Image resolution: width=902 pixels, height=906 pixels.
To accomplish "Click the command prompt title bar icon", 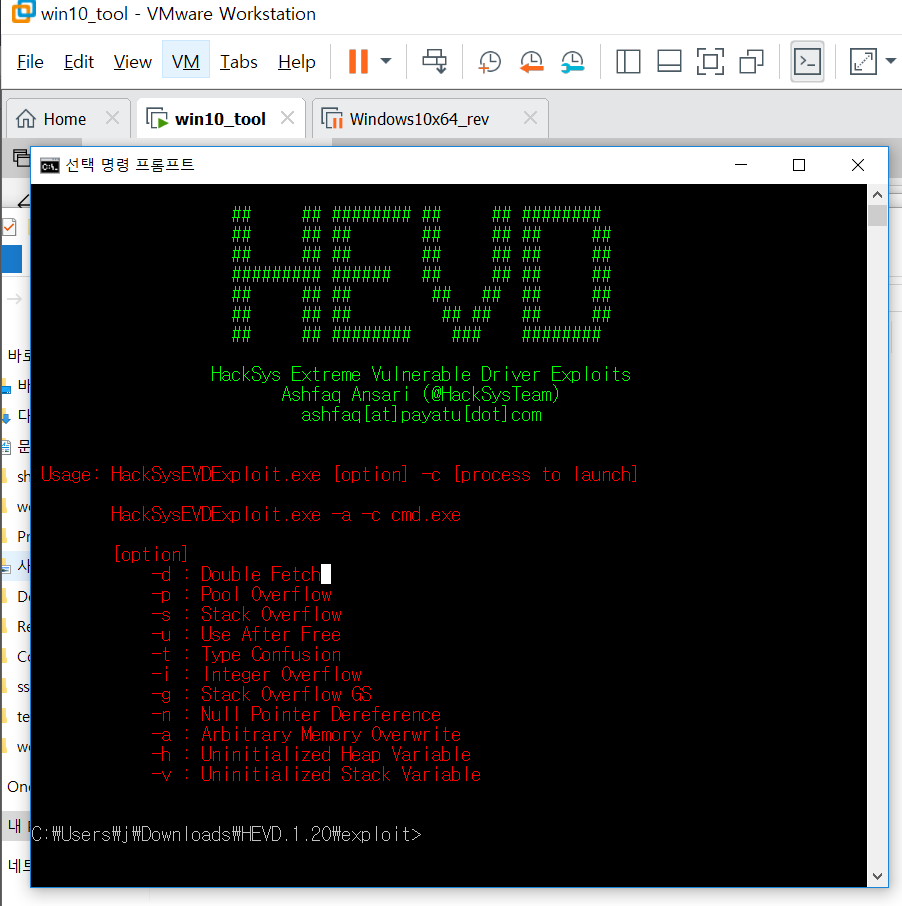I will tap(50, 165).
